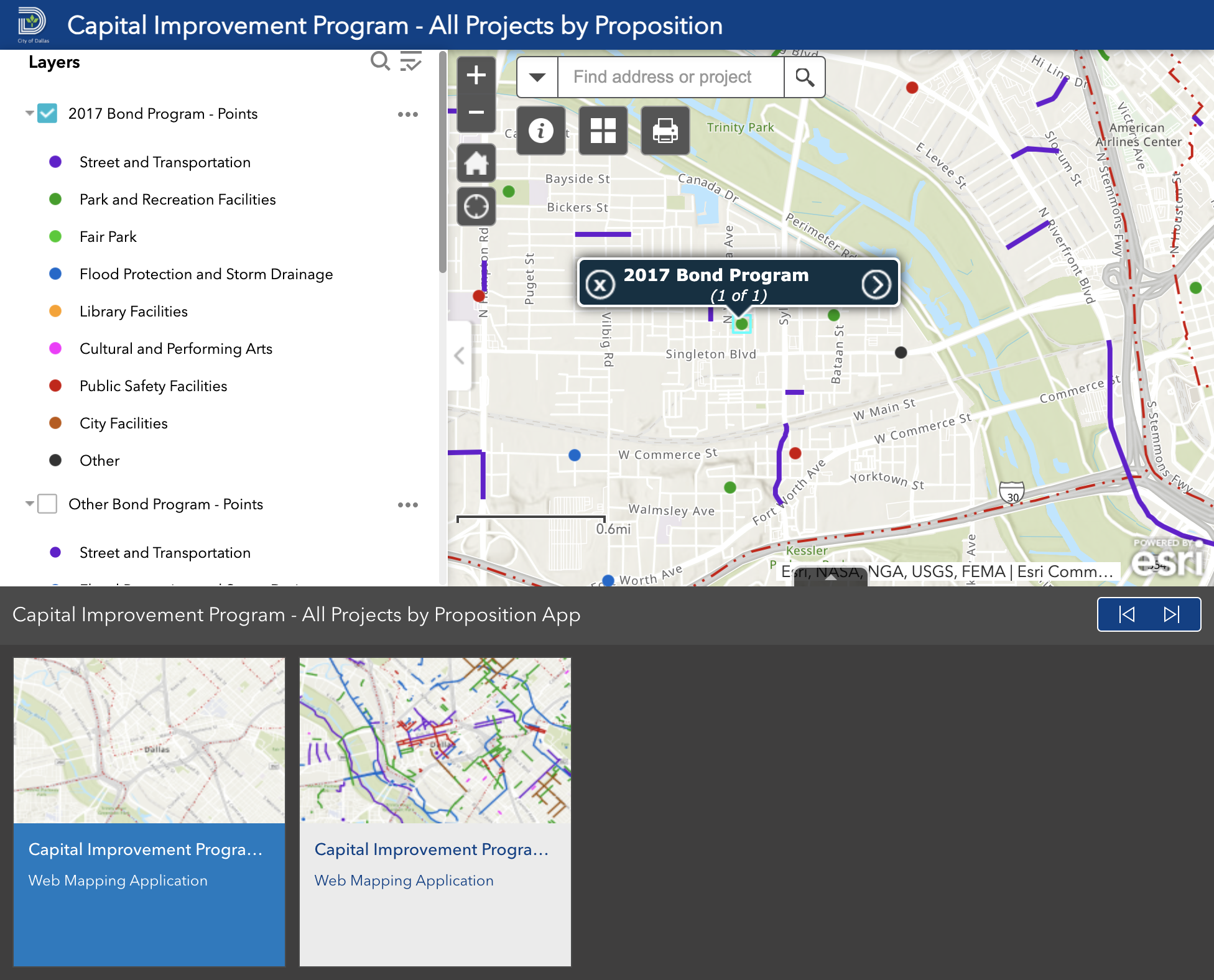The height and width of the screenshot is (980, 1214).
Task: Open the second colorful map app thumbnail
Action: pyautogui.click(x=435, y=741)
